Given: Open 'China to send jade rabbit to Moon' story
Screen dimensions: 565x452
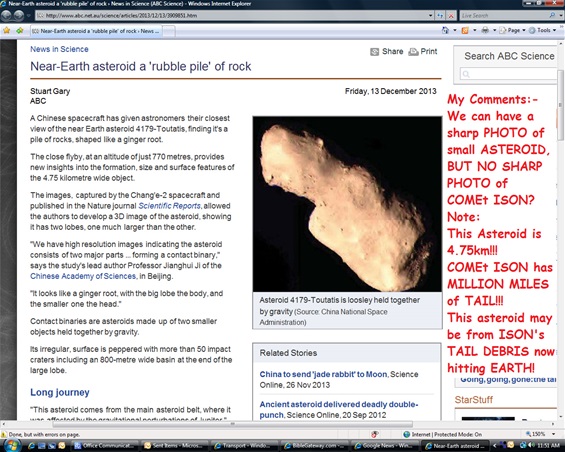Looking at the screenshot, I should [323, 374].
